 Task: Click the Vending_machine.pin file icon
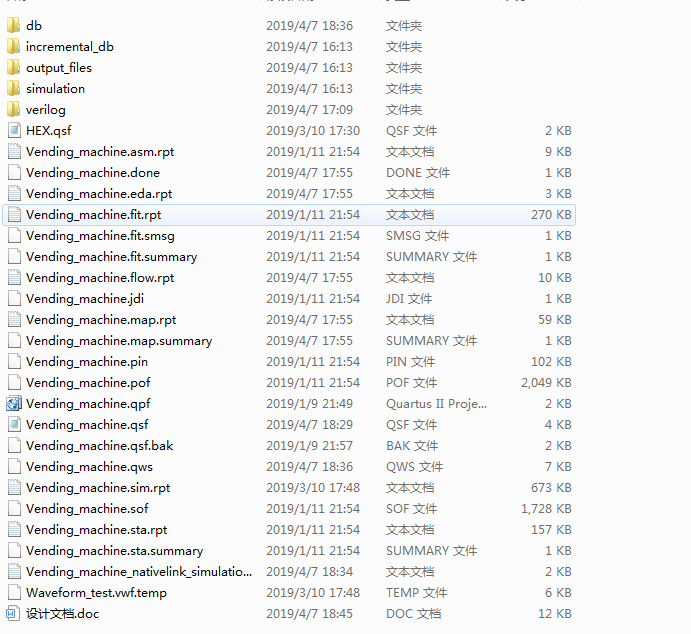[x=14, y=361]
